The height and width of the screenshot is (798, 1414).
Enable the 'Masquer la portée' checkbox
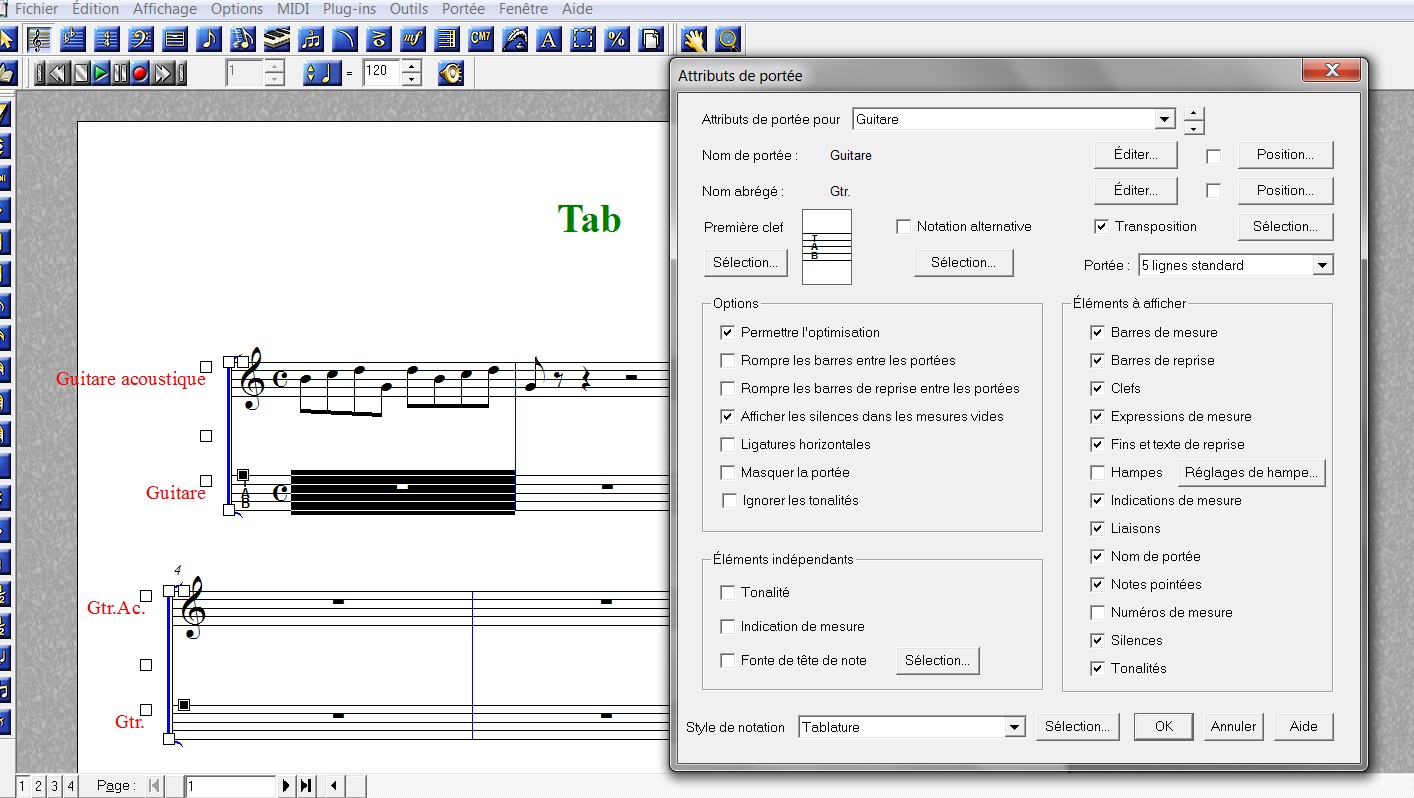(728, 472)
